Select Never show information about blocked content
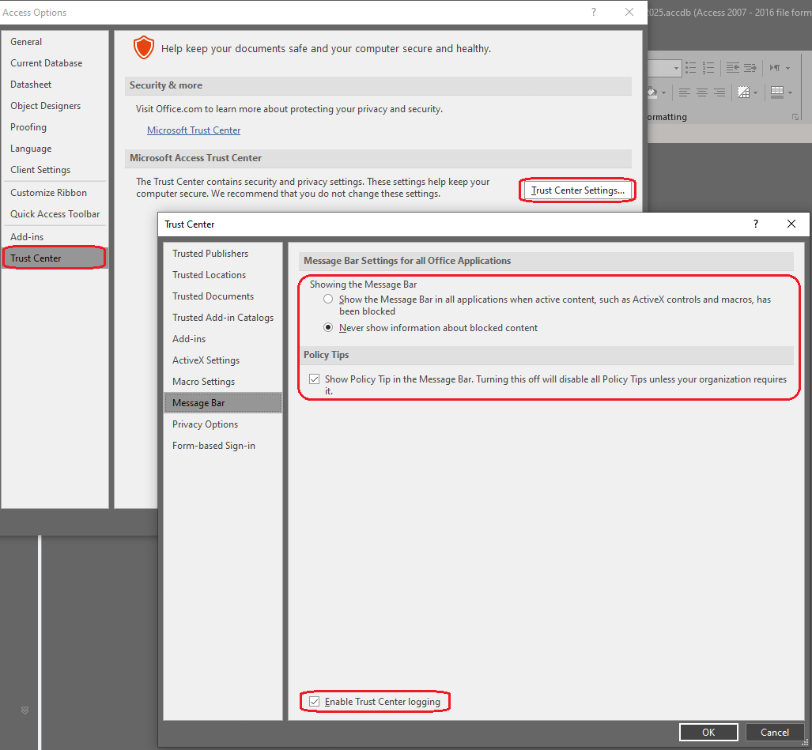This screenshot has width=812, height=750. point(328,327)
